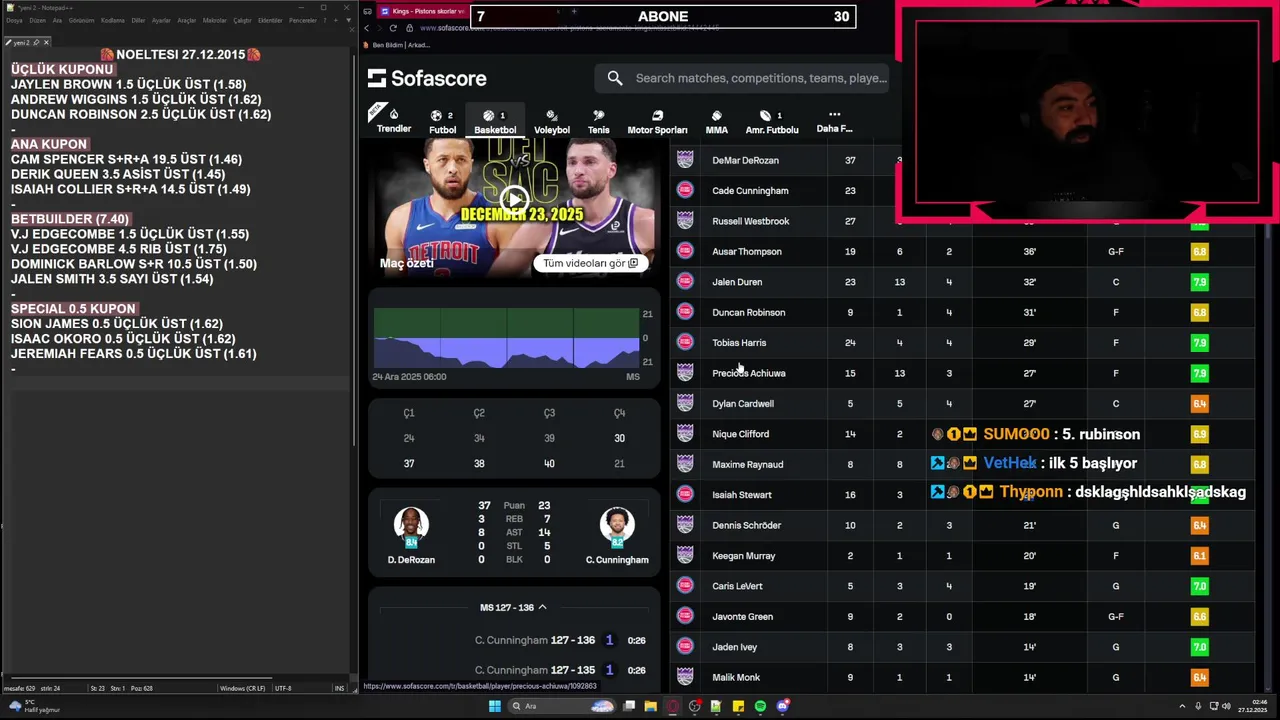Reload the Sofascore page
Image resolution: width=1280 pixels, height=720 pixels.
tap(392, 28)
